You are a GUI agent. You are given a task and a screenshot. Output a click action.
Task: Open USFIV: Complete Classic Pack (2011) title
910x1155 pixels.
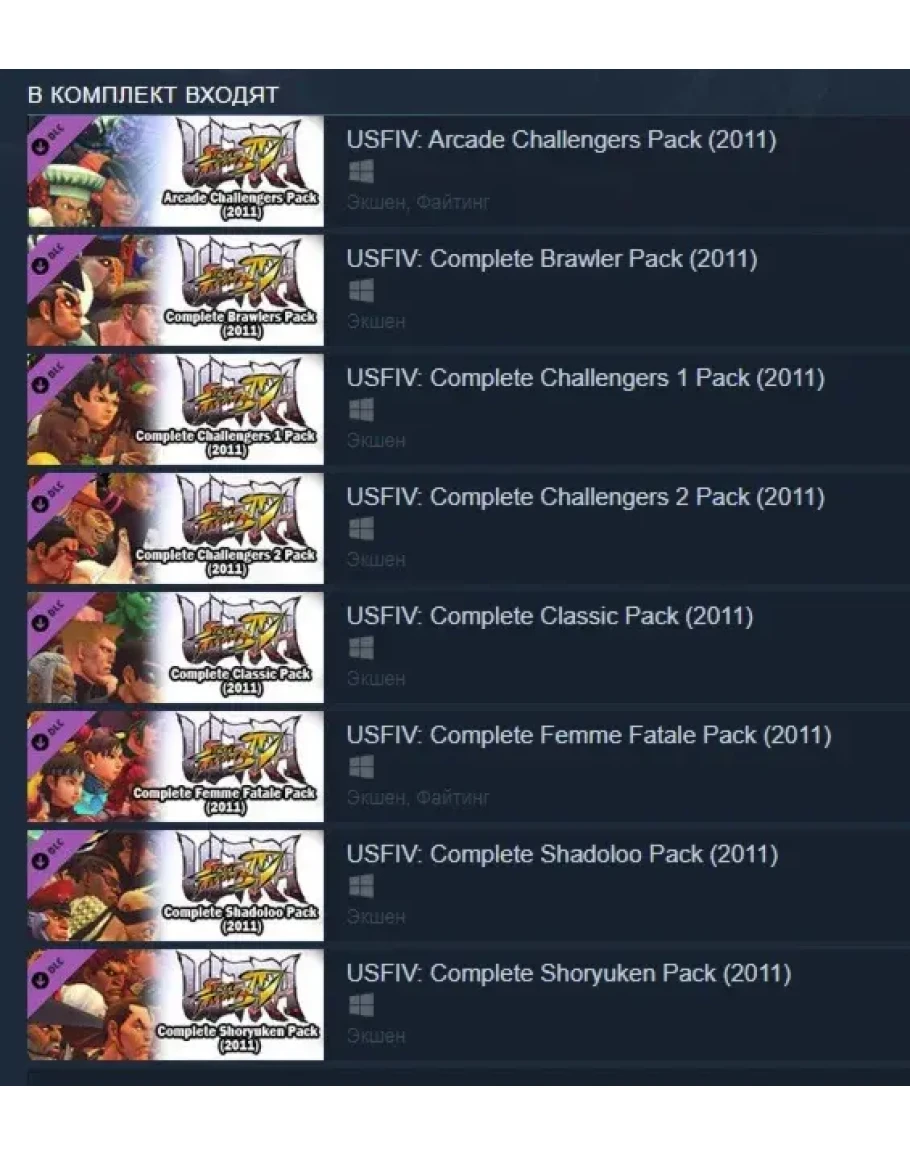(x=550, y=616)
